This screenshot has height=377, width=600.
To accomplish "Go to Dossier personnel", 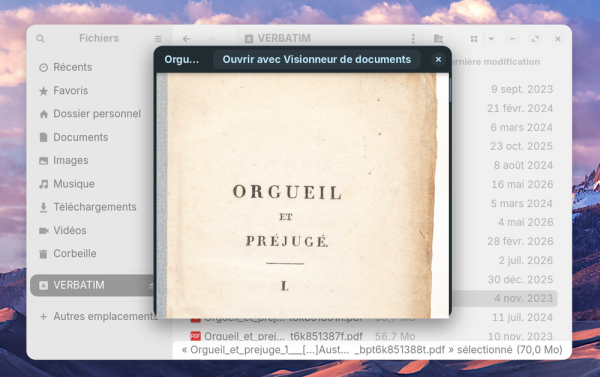I will coord(91,114).
